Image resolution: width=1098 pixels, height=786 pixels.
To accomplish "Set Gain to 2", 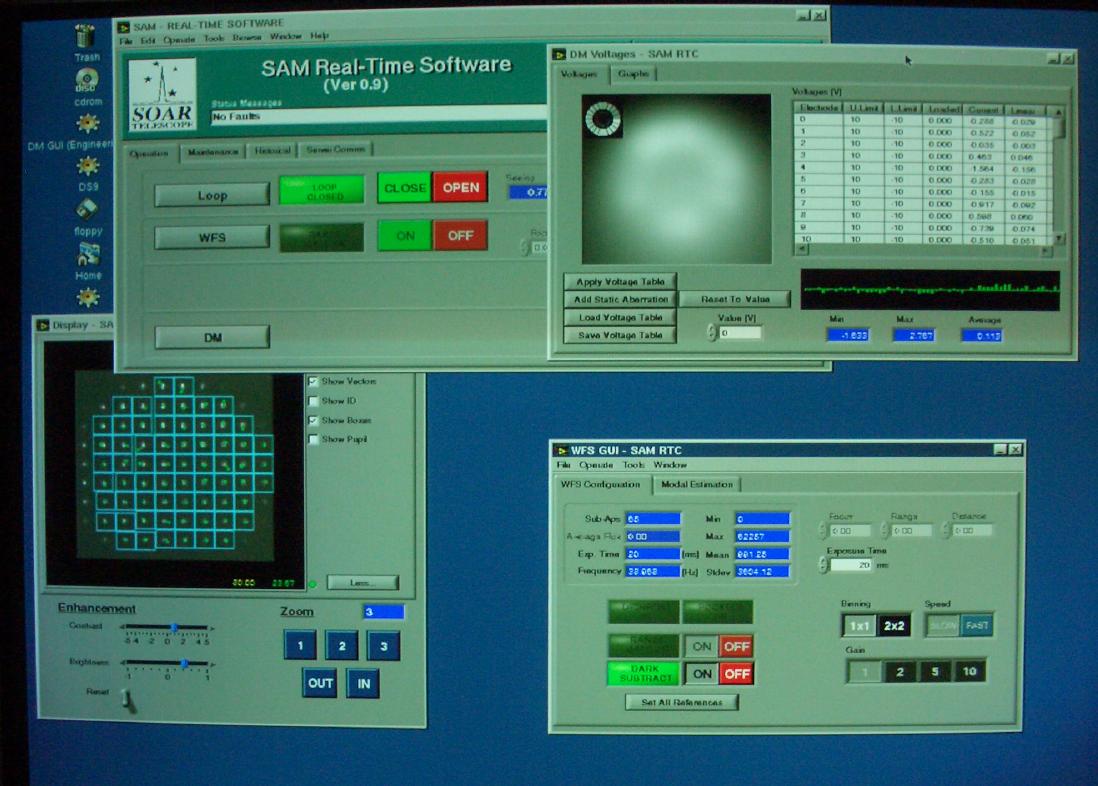I will (x=900, y=672).
